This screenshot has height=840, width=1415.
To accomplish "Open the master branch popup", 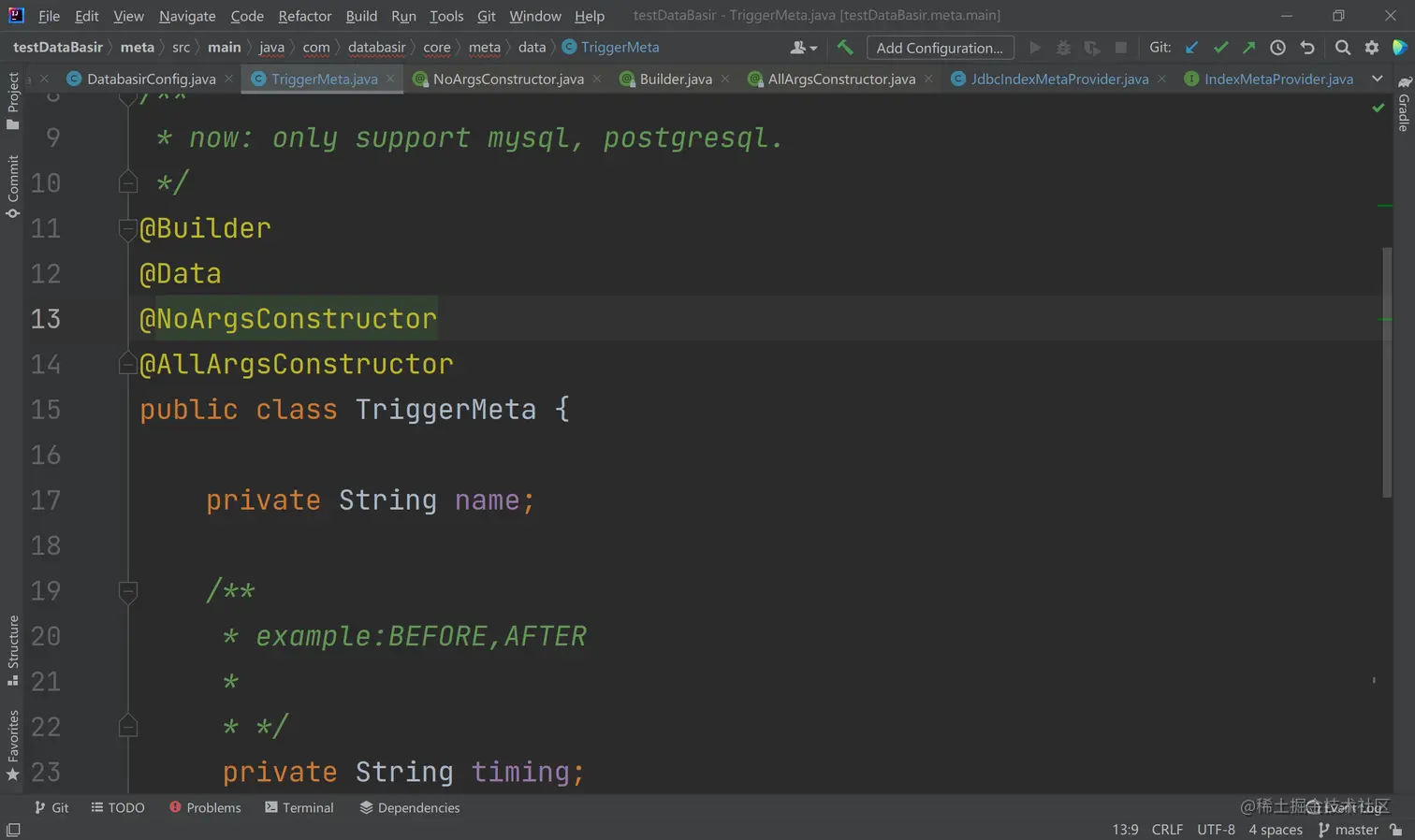I will click(x=1349, y=830).
